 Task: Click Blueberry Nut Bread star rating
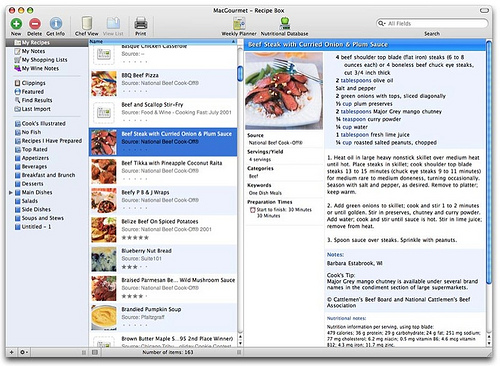pos(135,267)
